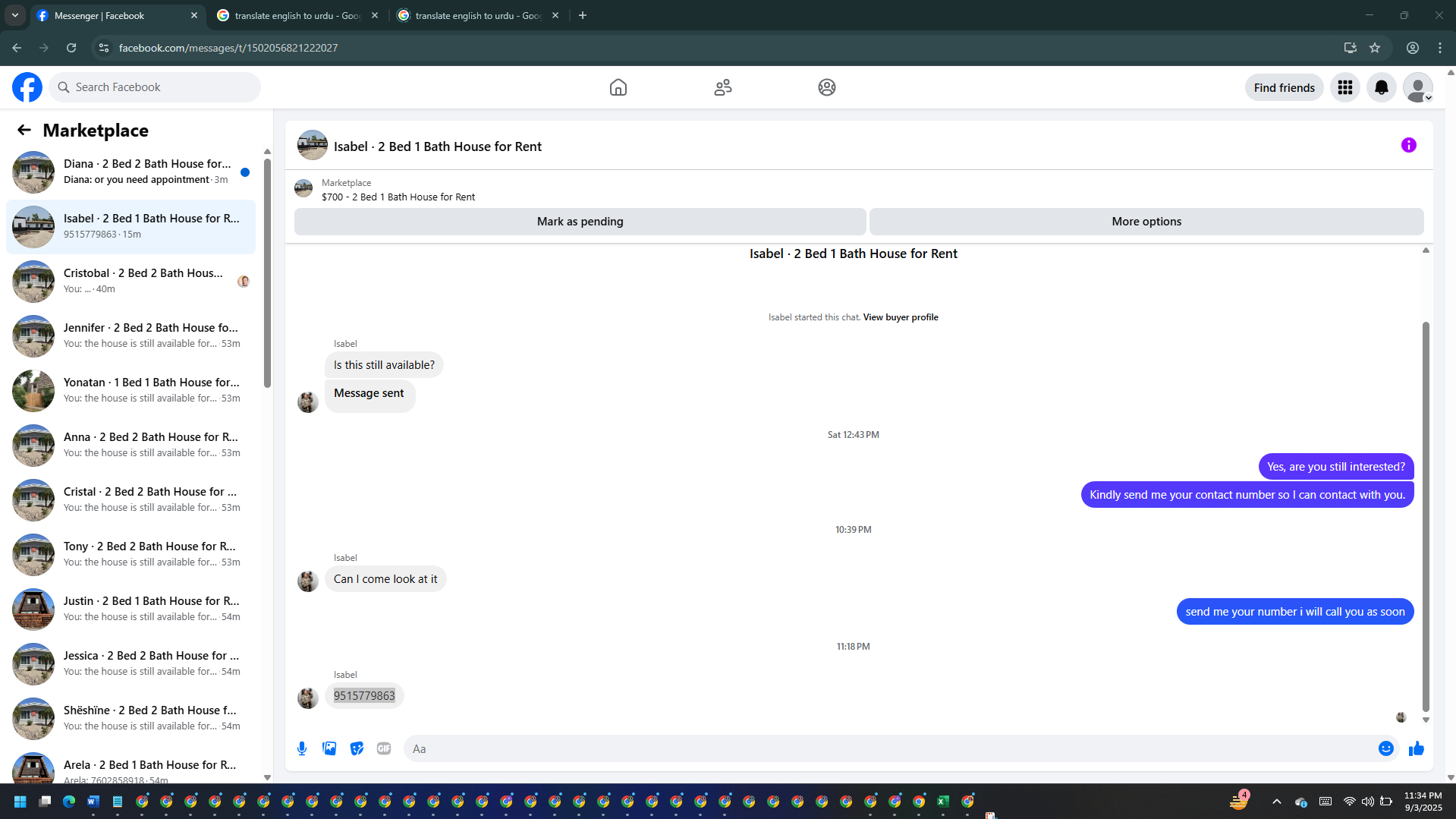Open Jessica's conversation

pyautogui.click(x=131, y=664)
